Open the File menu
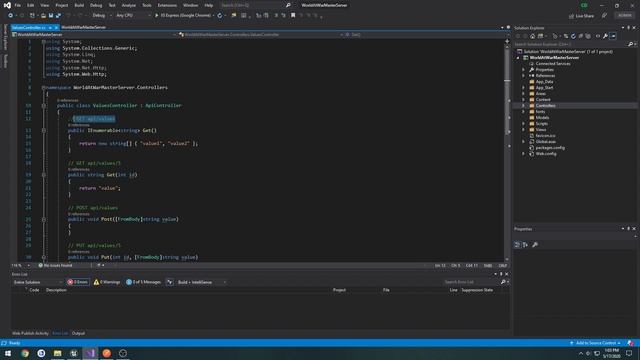 point(18,5)
